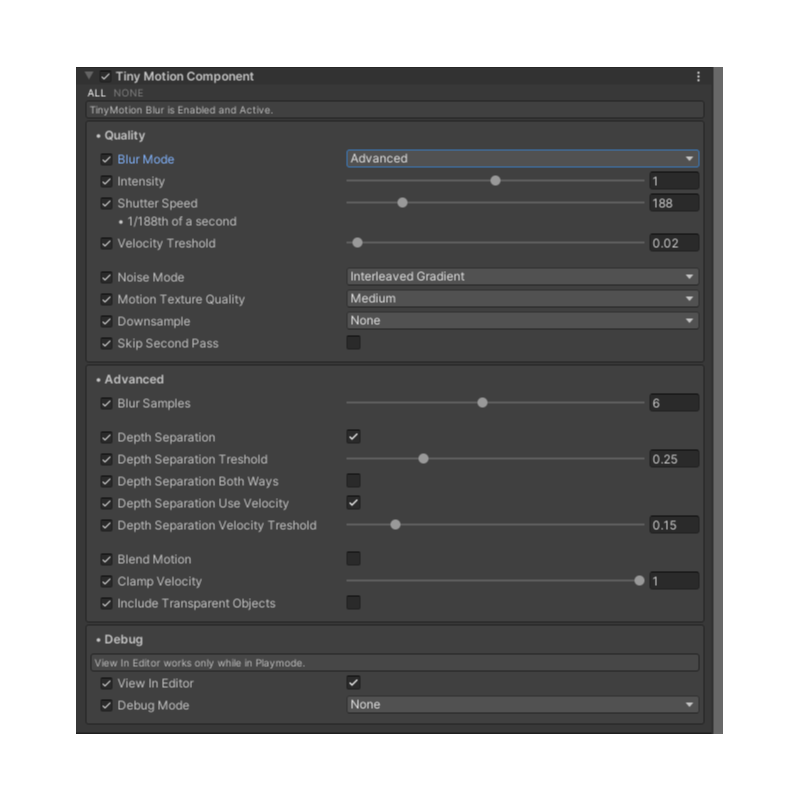
Task: Click the Velocity Treshold value field
Action: click(x=674, y=243)
